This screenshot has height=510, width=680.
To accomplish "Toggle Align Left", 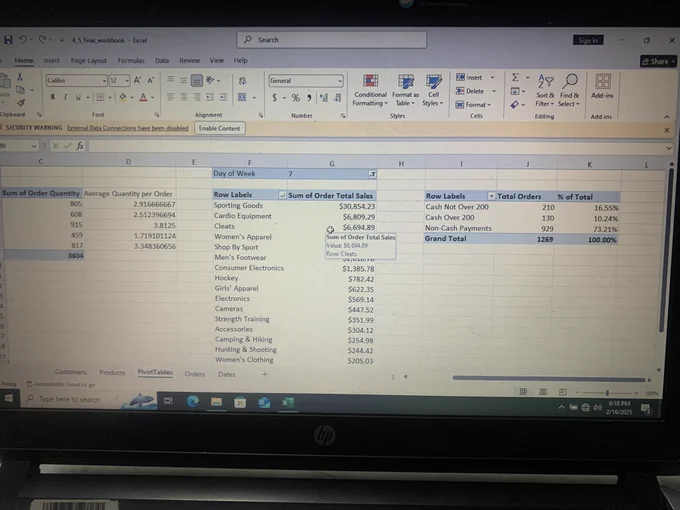I will coord(170,97).
